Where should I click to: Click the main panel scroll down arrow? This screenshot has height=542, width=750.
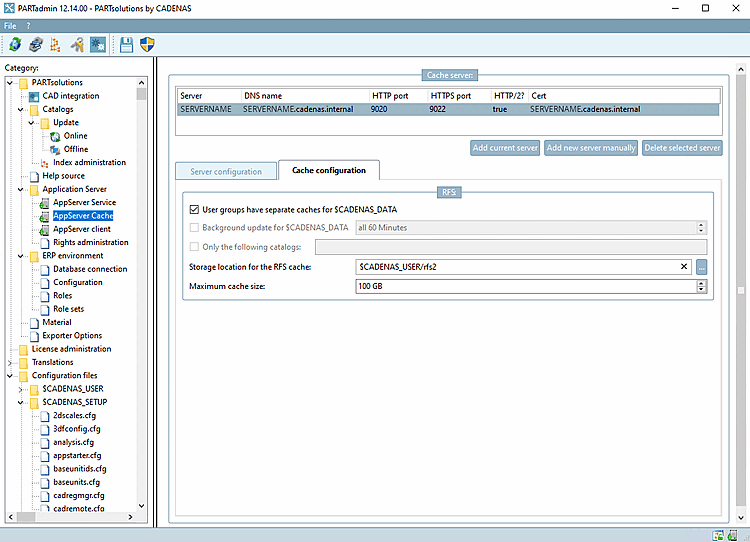pos(740,517)
